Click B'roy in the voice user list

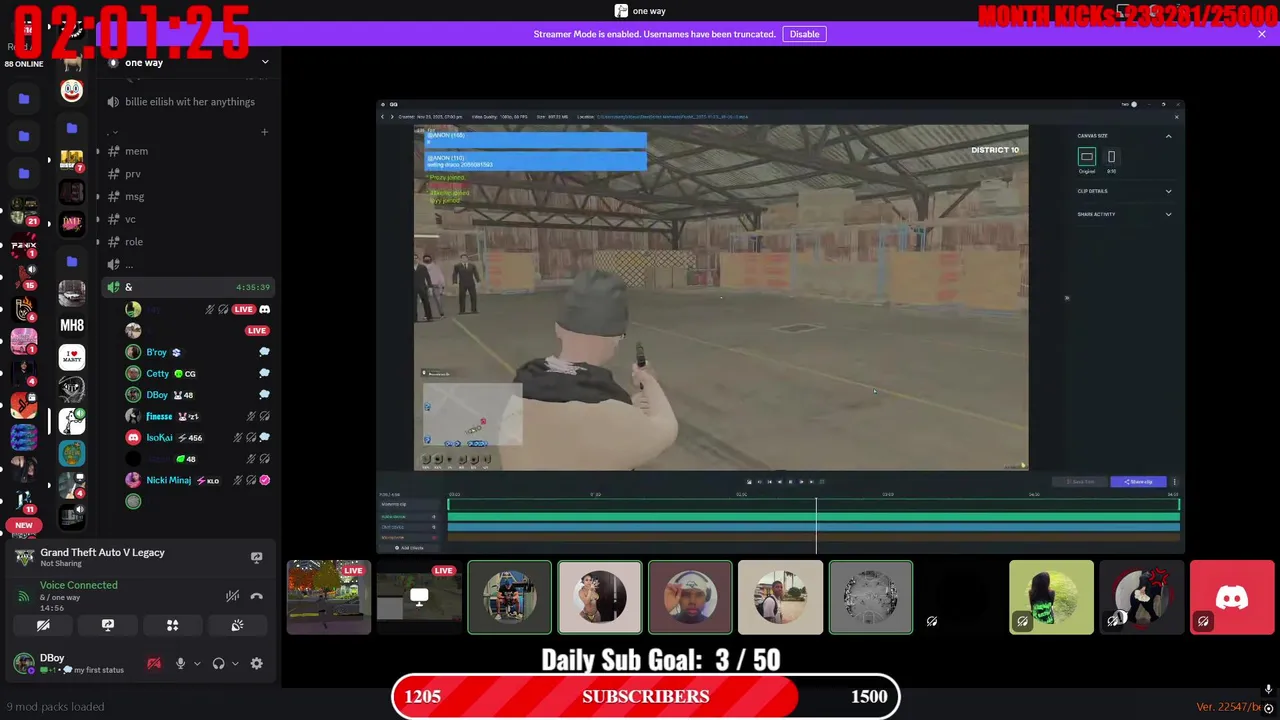coord(156,352)
